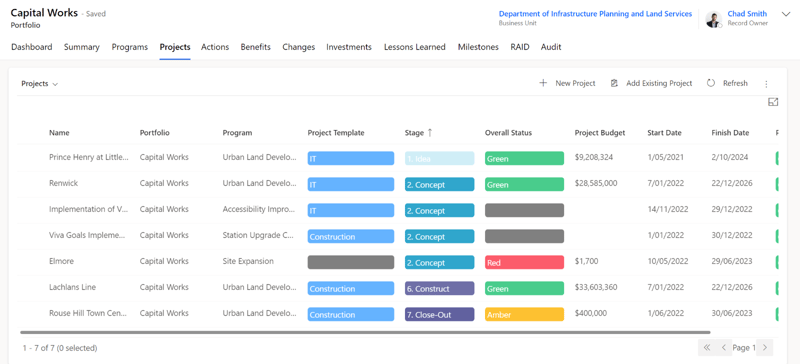Viewport: 800px width, 364px height.
Task: Switch to the Dashboard tab
Action: click(32, 47)
